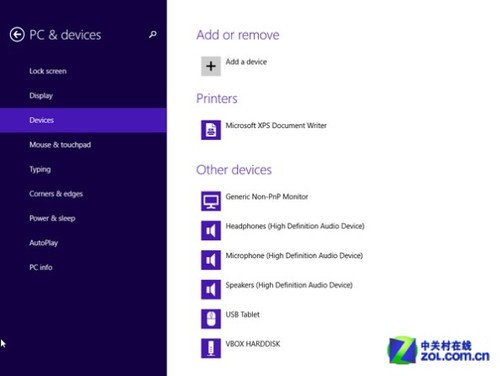Select the USB Tablet mouse icon

coord(211,319)
